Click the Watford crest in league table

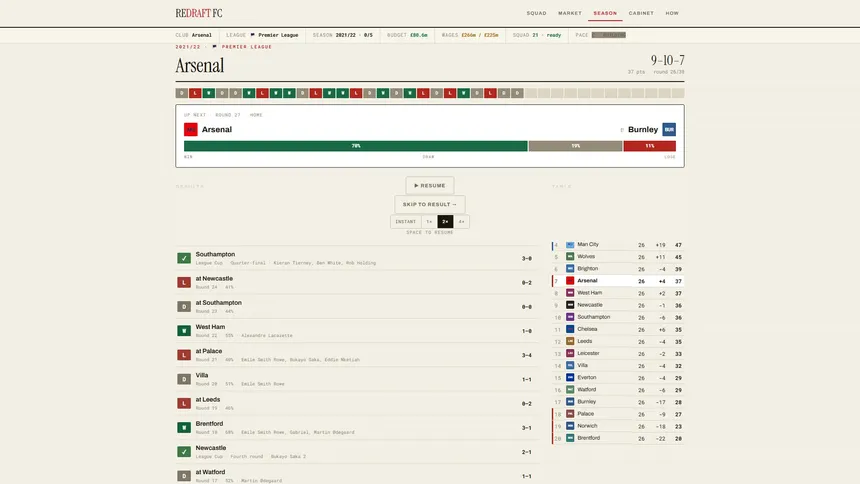coord(570,390)
